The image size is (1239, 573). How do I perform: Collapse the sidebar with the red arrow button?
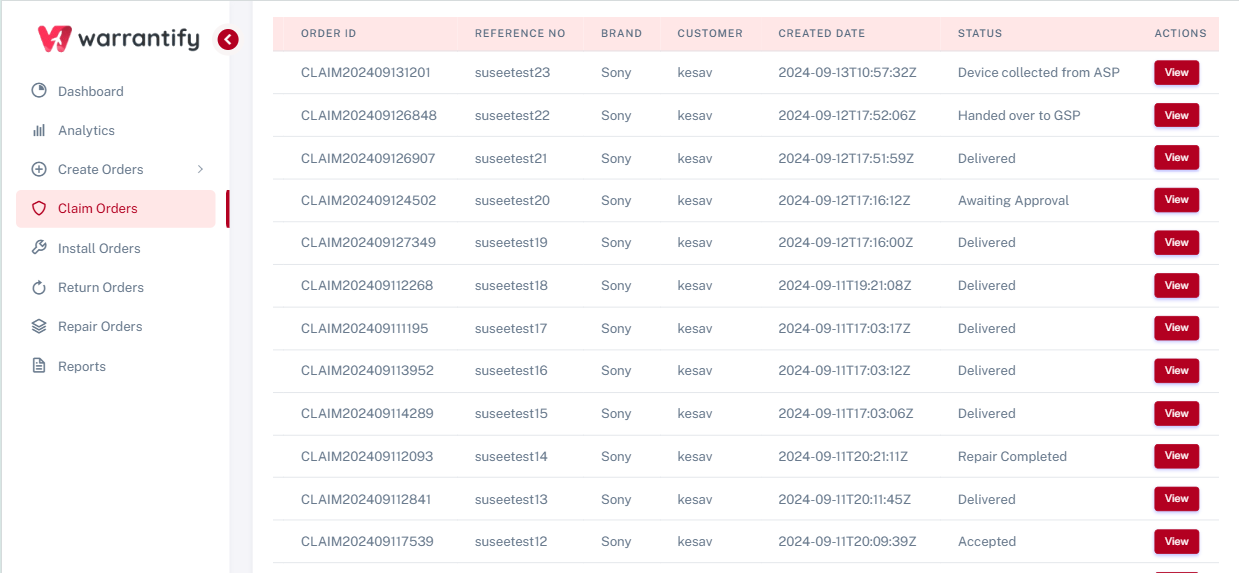click(228, 40)
